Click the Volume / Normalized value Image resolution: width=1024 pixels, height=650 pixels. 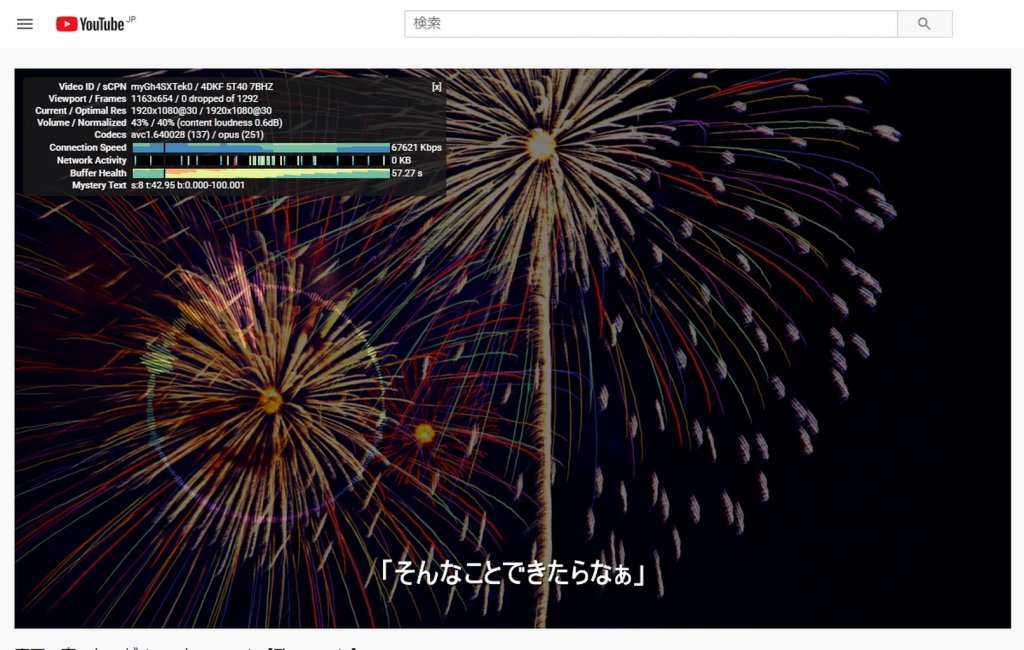click(x=206, y=123)
